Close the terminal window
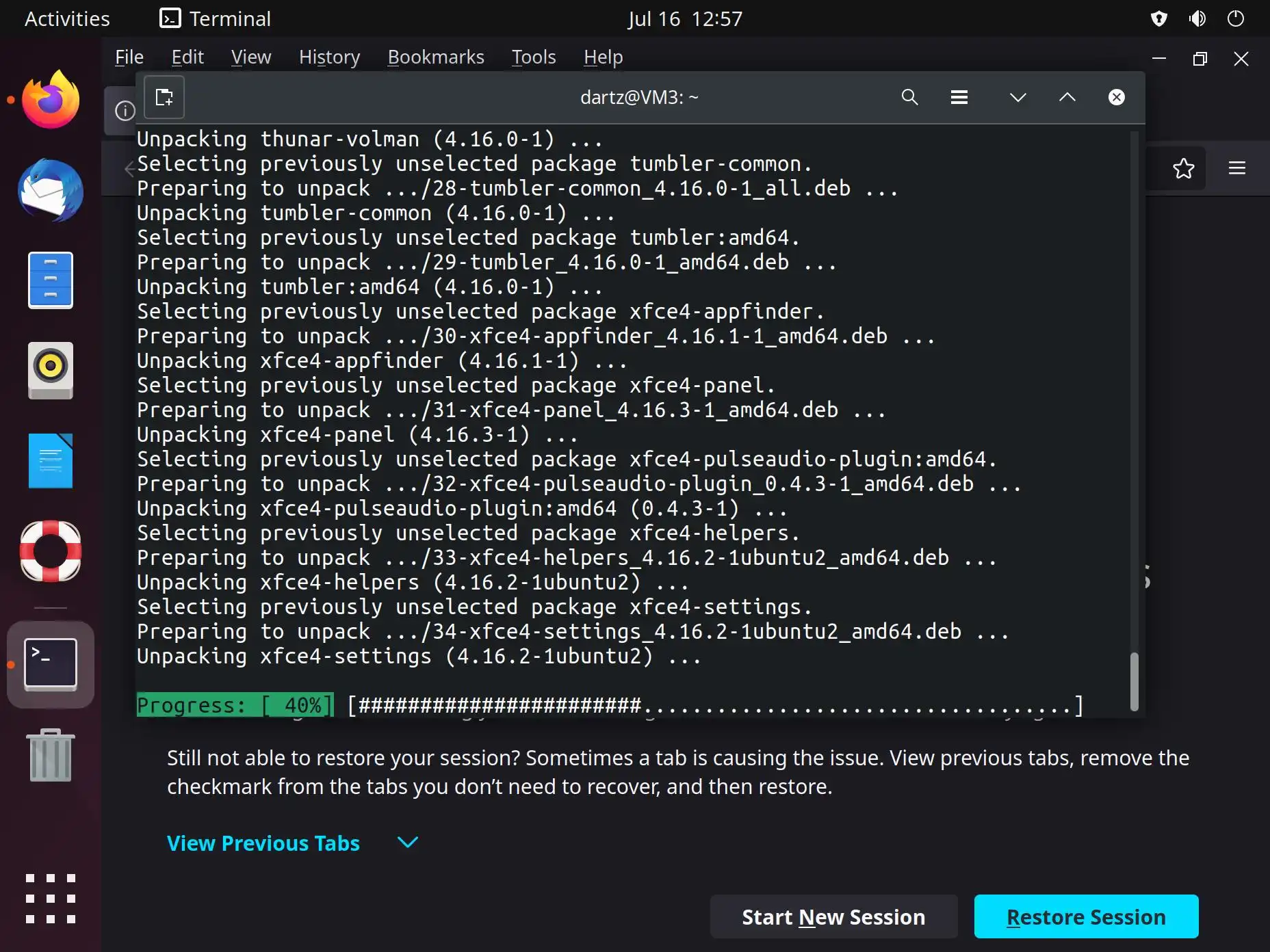This screenshot has width=1270, height=952. pos(1117,97)
